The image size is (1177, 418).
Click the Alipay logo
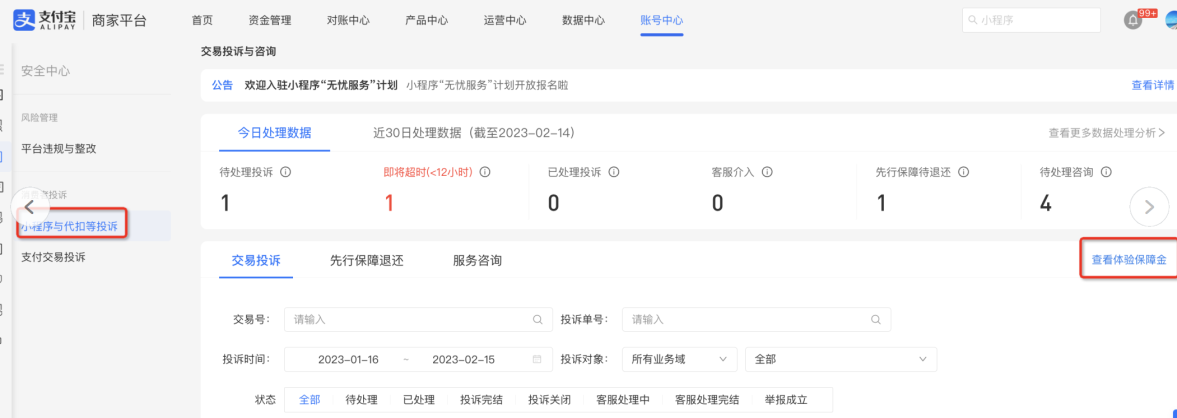pyautogui.click(x=44, y=20)
